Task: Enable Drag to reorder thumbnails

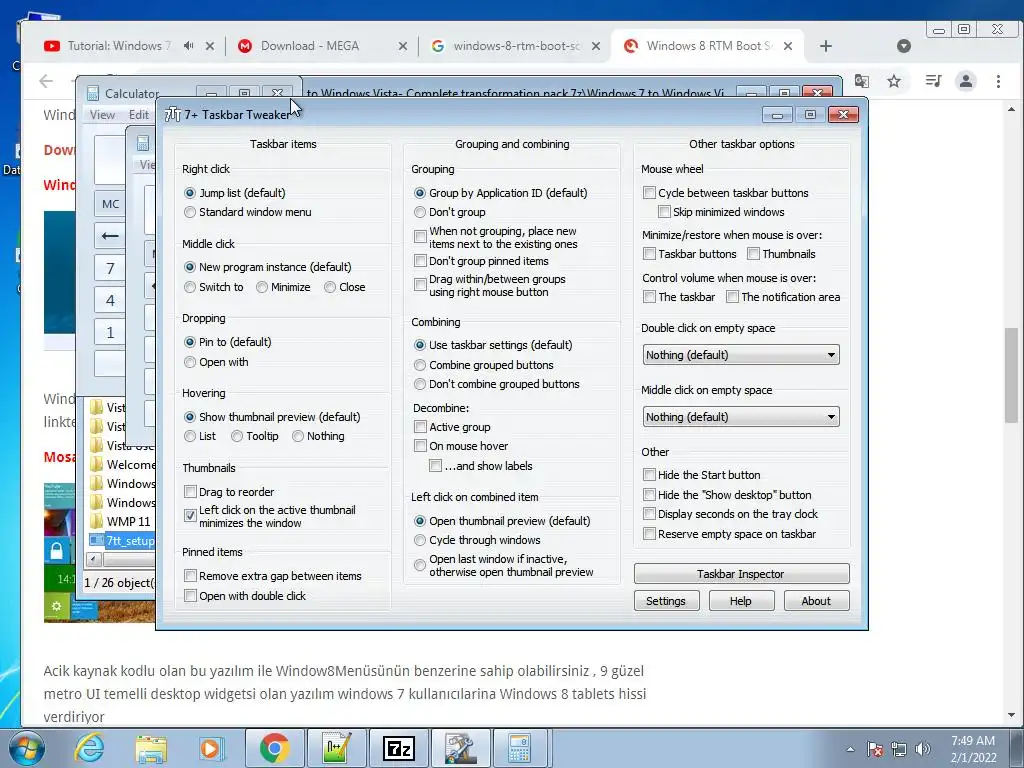Action: pos(190,492)
